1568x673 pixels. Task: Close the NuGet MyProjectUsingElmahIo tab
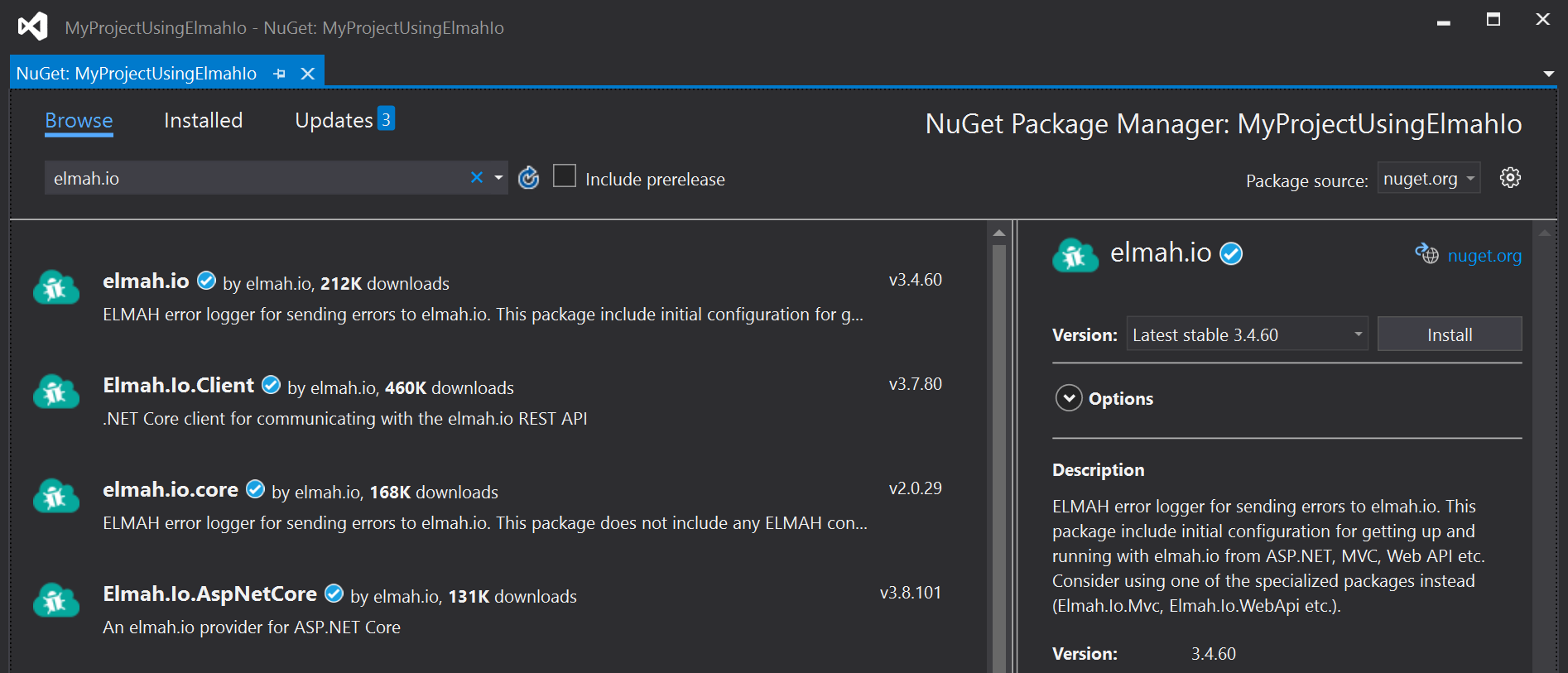tap(308, 74)
